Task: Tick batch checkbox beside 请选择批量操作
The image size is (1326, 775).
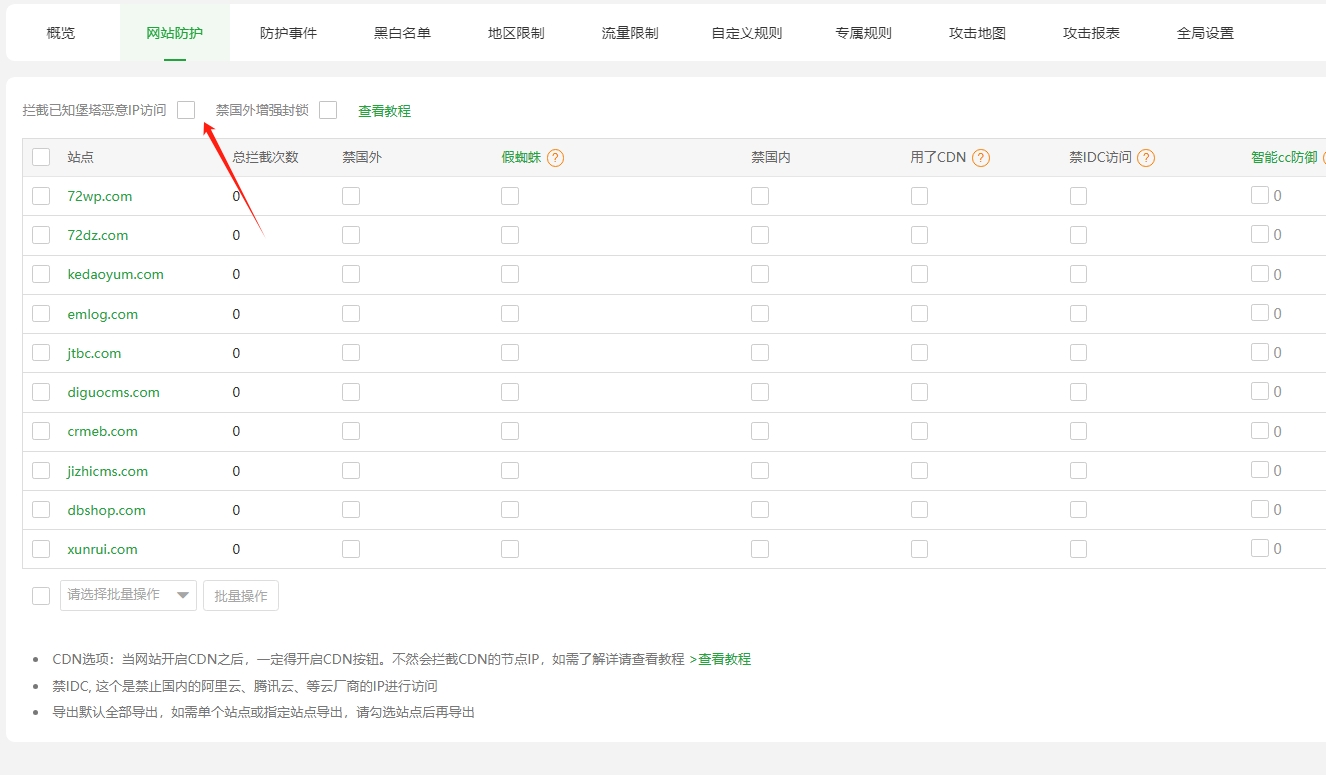Action: click(x=41, y=596)
